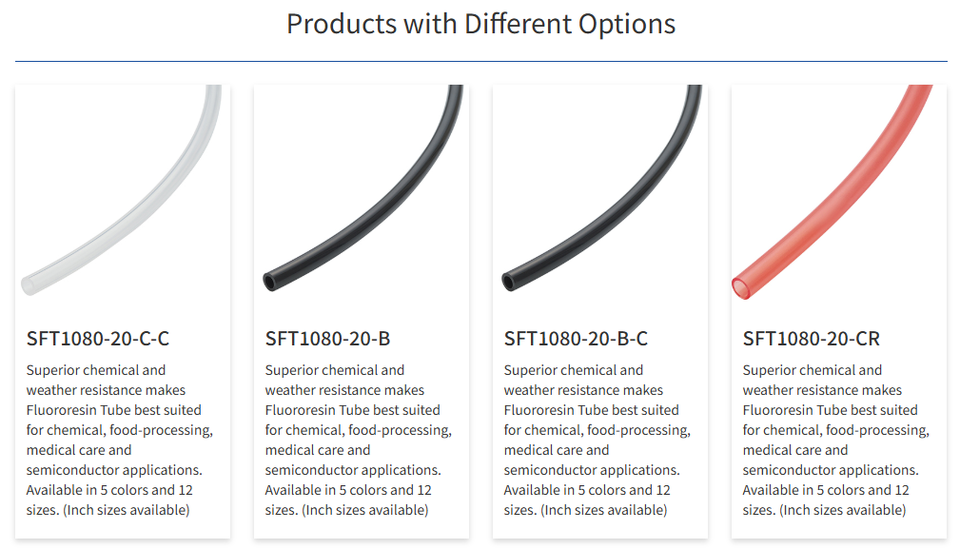
Task: Click "(Inch sizes available)" in the SFT1080-20-CR card
Action: click(x=842, y=510)
